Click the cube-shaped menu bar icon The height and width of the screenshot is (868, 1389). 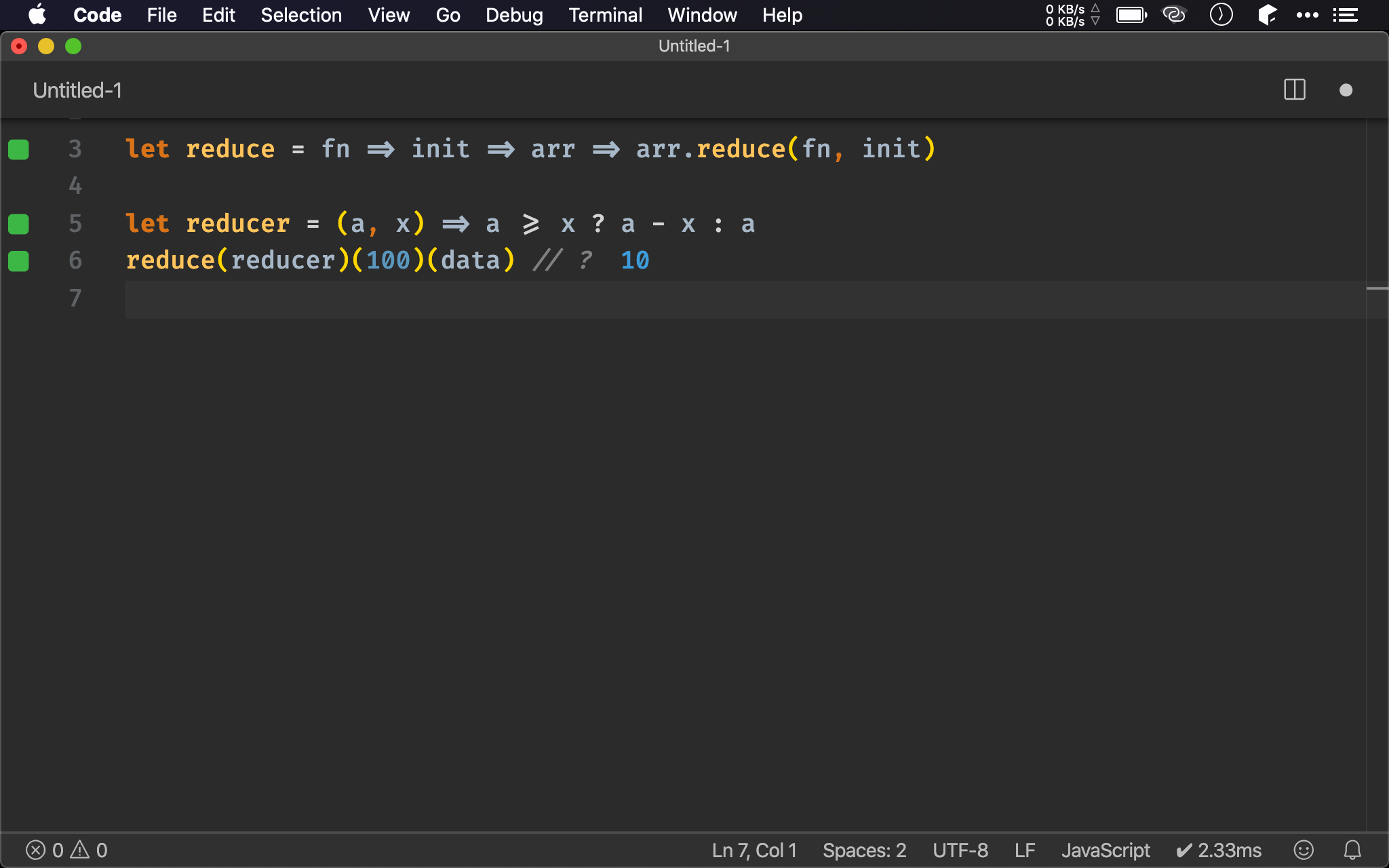pos(1266,15)
